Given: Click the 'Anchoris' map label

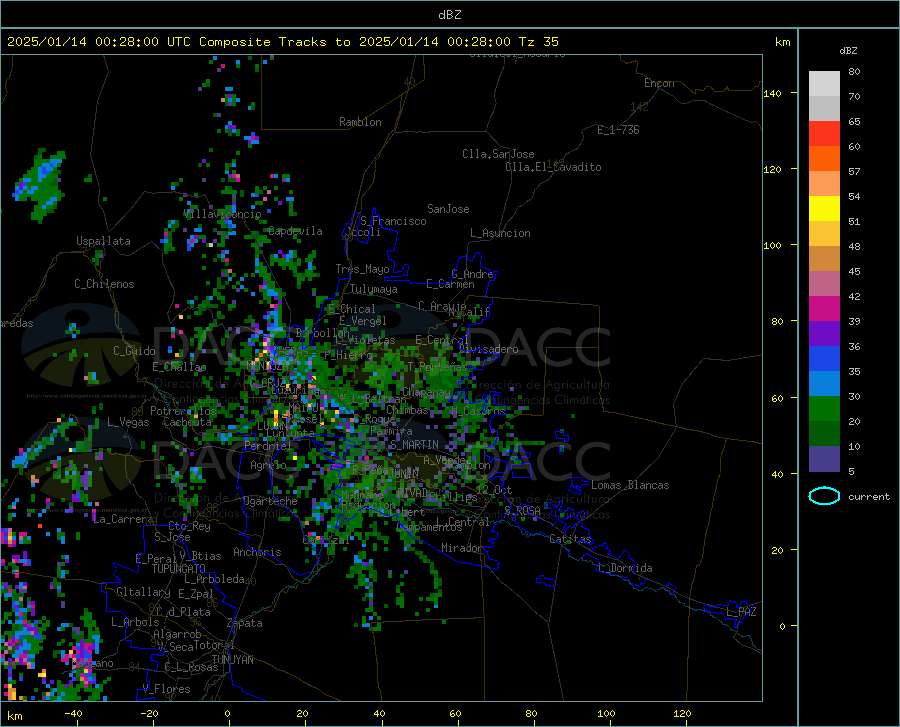Looking at the screenshot, I should click(x=257, y=552).
